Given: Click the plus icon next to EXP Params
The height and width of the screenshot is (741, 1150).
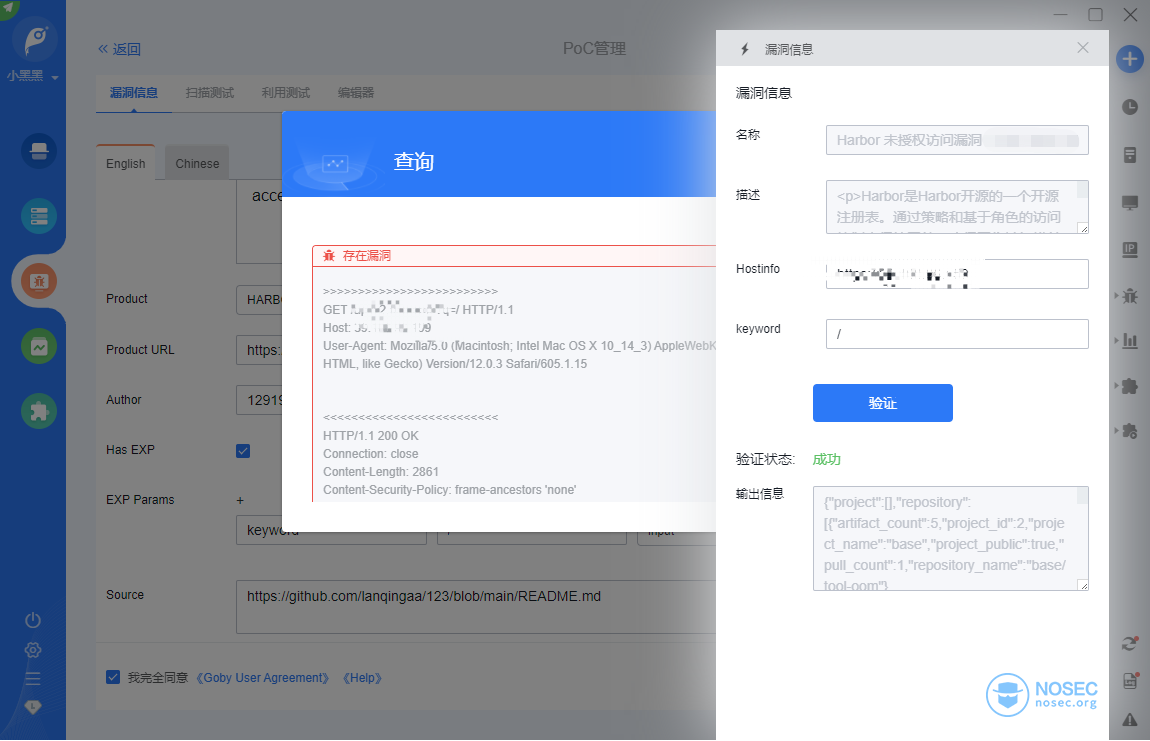Looking at the screenshot, I should coord(240,500).
